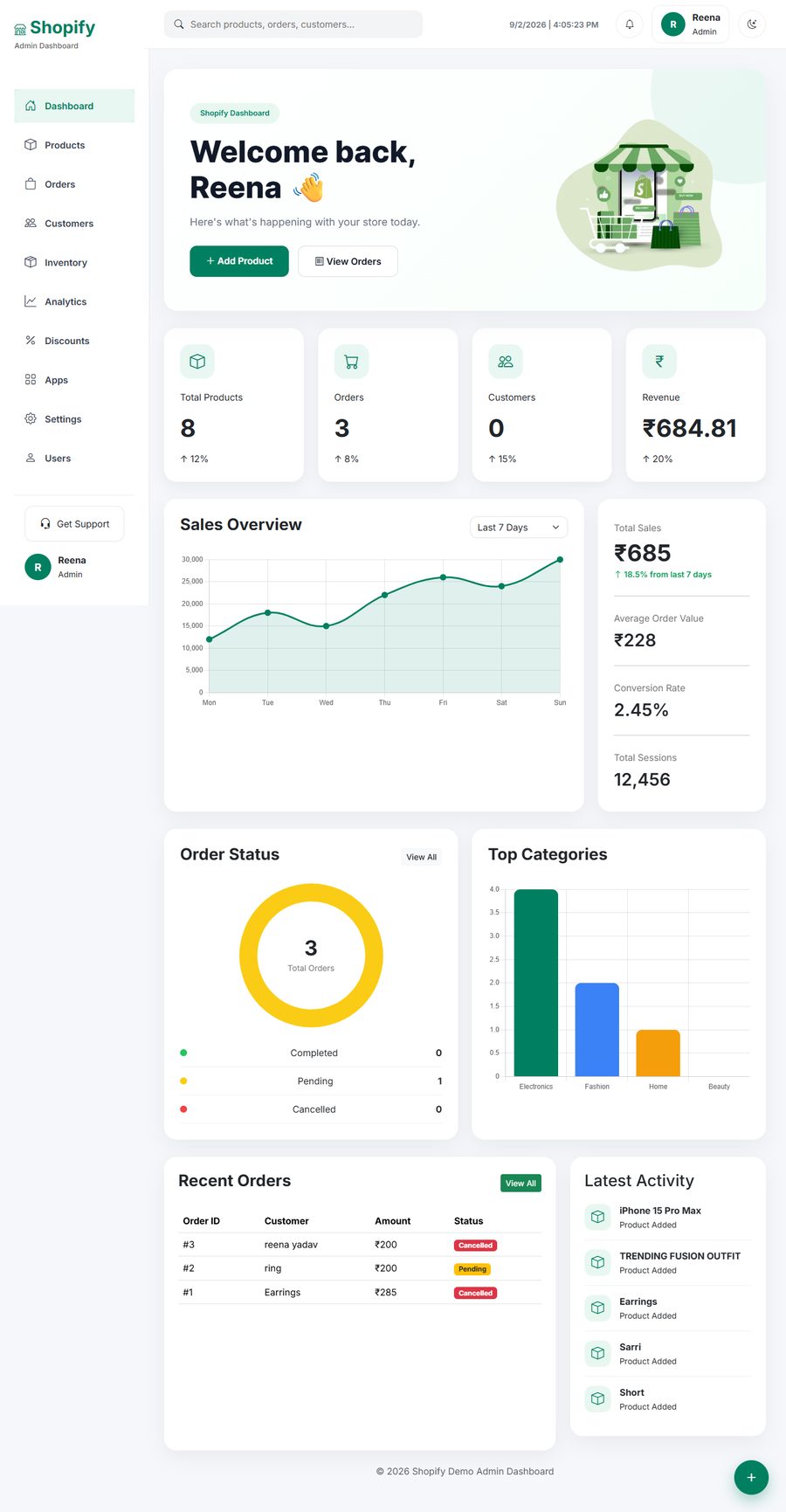Click the Pending status legend row

point(311,1081)
